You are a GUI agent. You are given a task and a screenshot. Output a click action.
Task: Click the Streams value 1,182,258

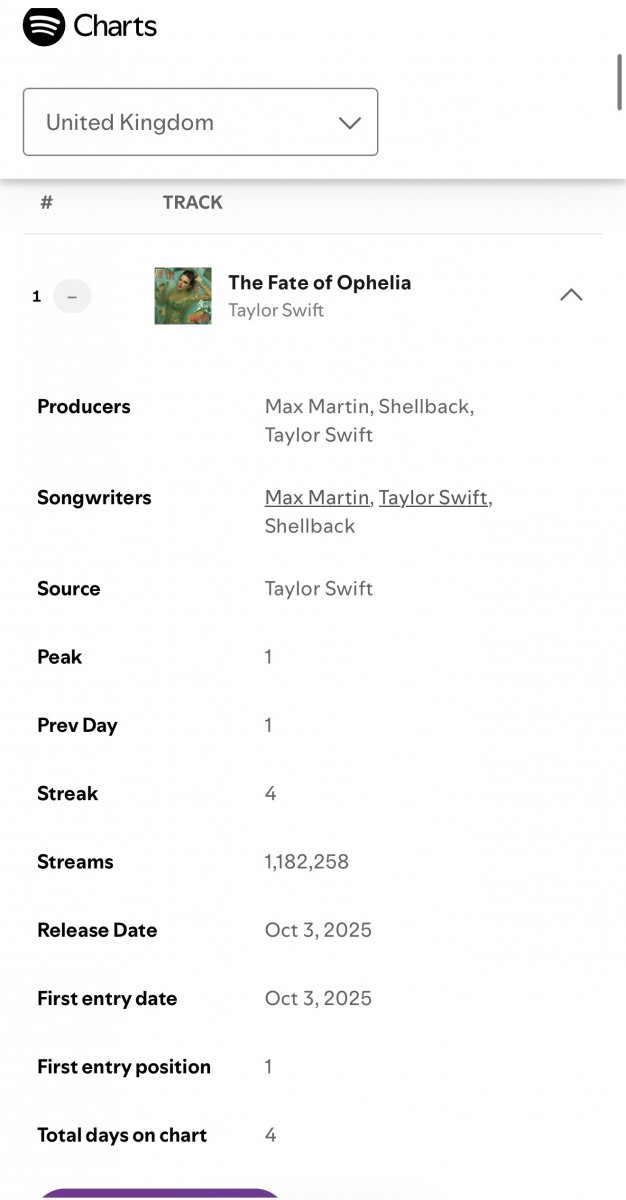(x=307, y=862)
